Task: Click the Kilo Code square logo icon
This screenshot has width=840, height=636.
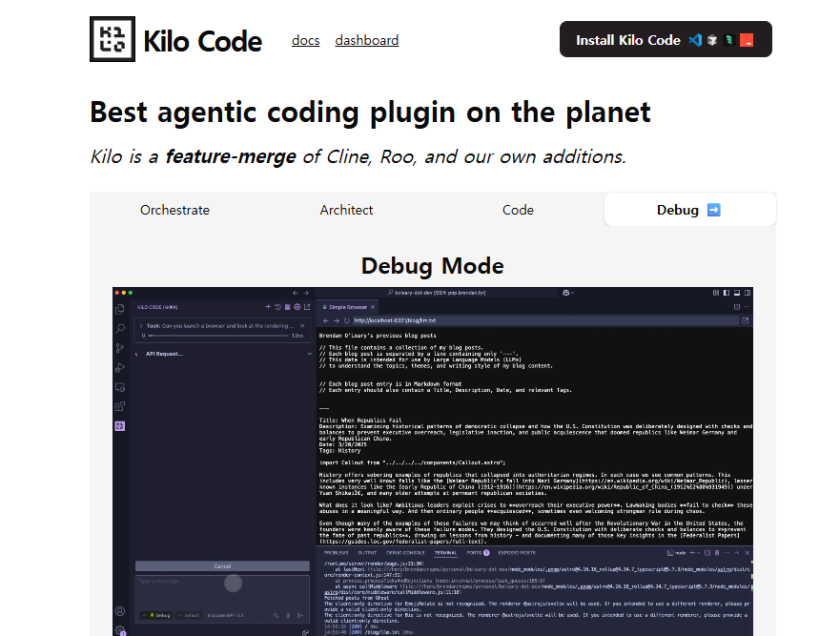Action: click(x=112, y=39)
